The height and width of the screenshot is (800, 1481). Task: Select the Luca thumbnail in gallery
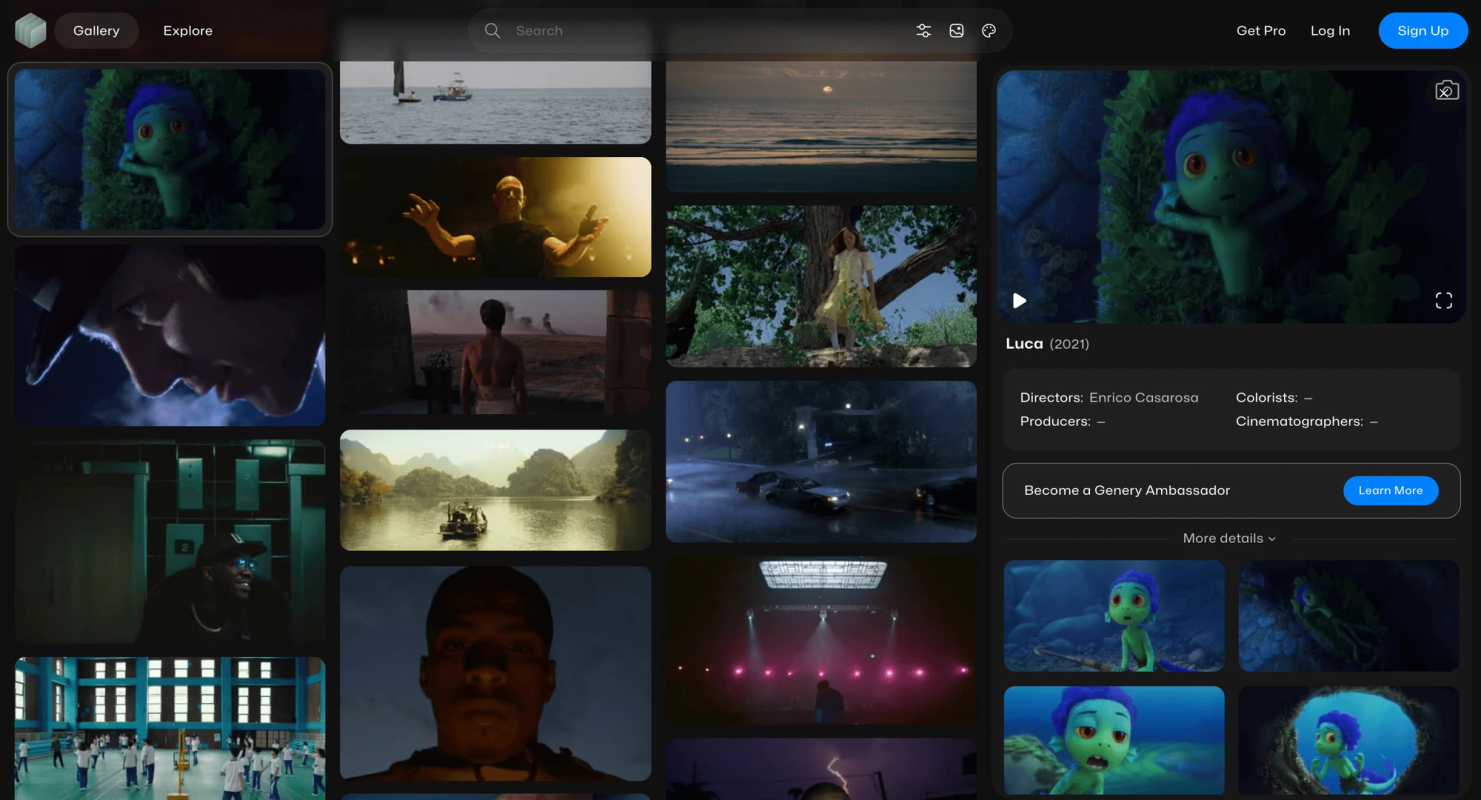[170, 150]
